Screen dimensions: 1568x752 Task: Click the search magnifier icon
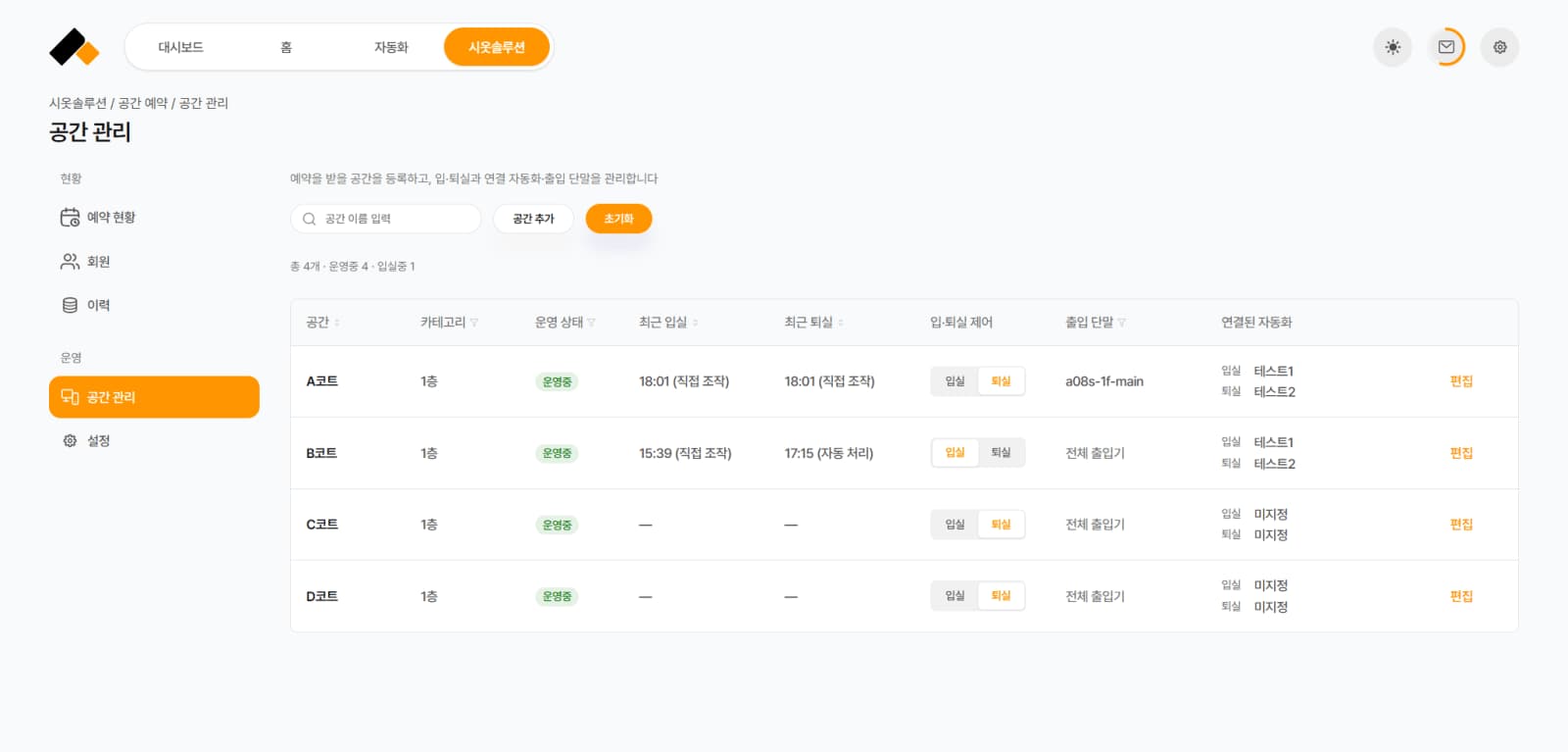pos(309,219)
